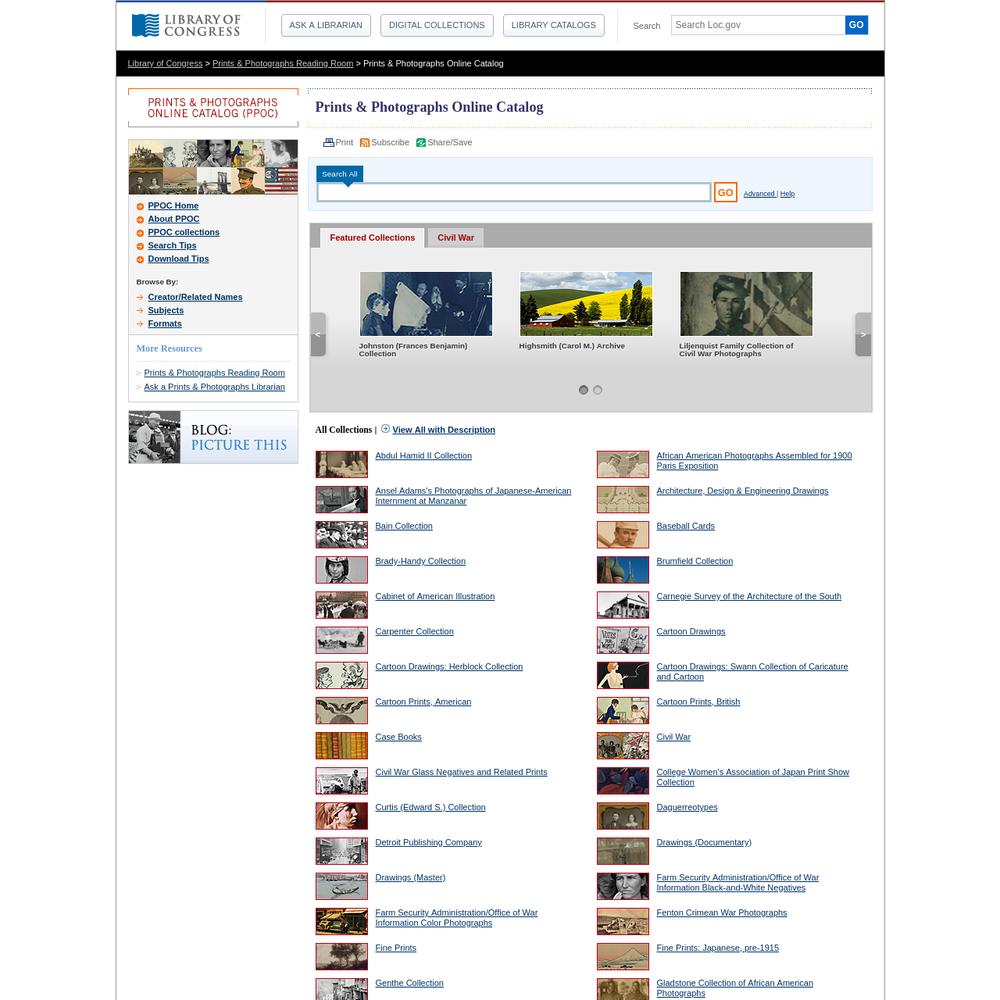Click carousel previous arrow
The height and width of the screenshot is (1000, 1000).
click(318, 334)
